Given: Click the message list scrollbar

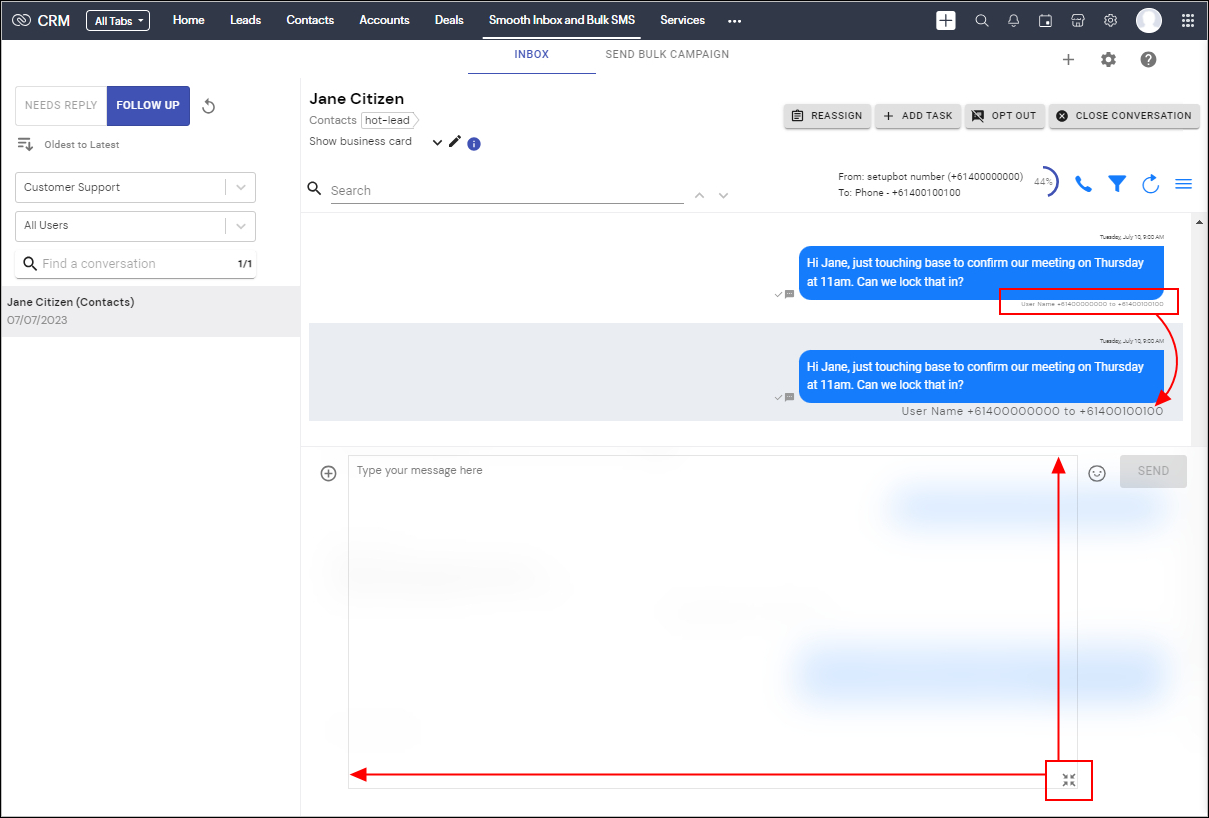Looking at the screenshot, I should click(1197, 330).
